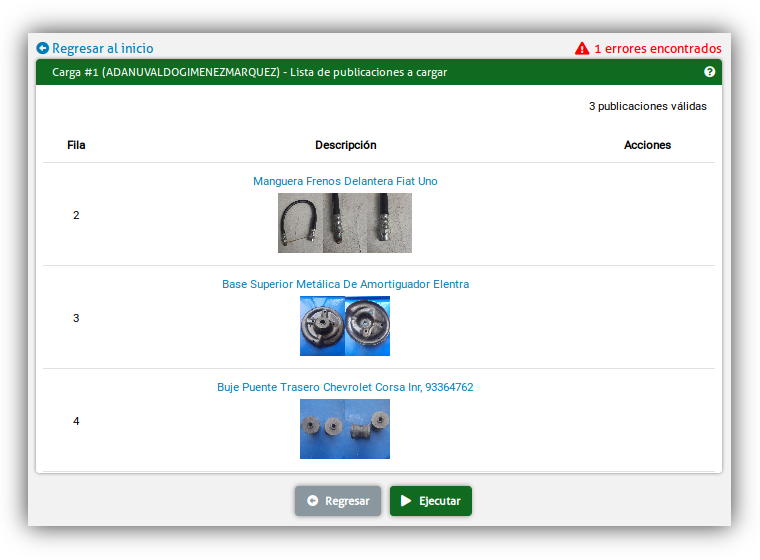Image resolution: width=760 pixels, height=560 pixels.
Task: Click row number 4 cell
Action: 76,421
